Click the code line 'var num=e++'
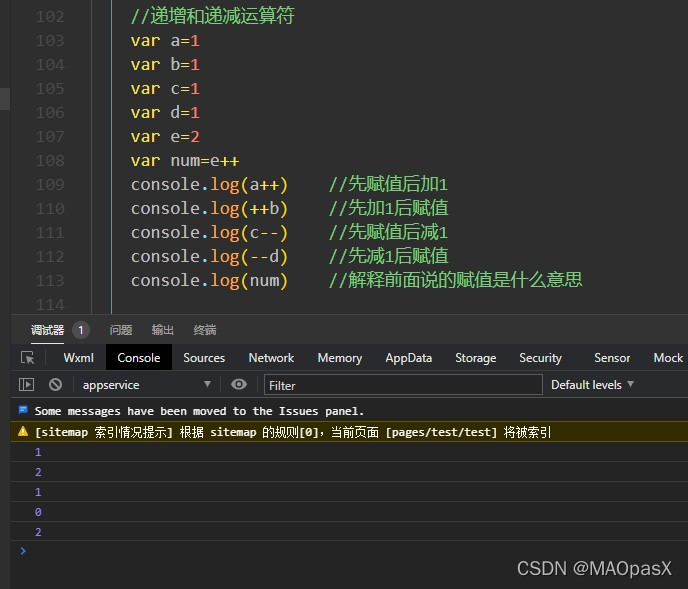The width and height of the screenshot is (688, 589). click(x=185, y=161)
